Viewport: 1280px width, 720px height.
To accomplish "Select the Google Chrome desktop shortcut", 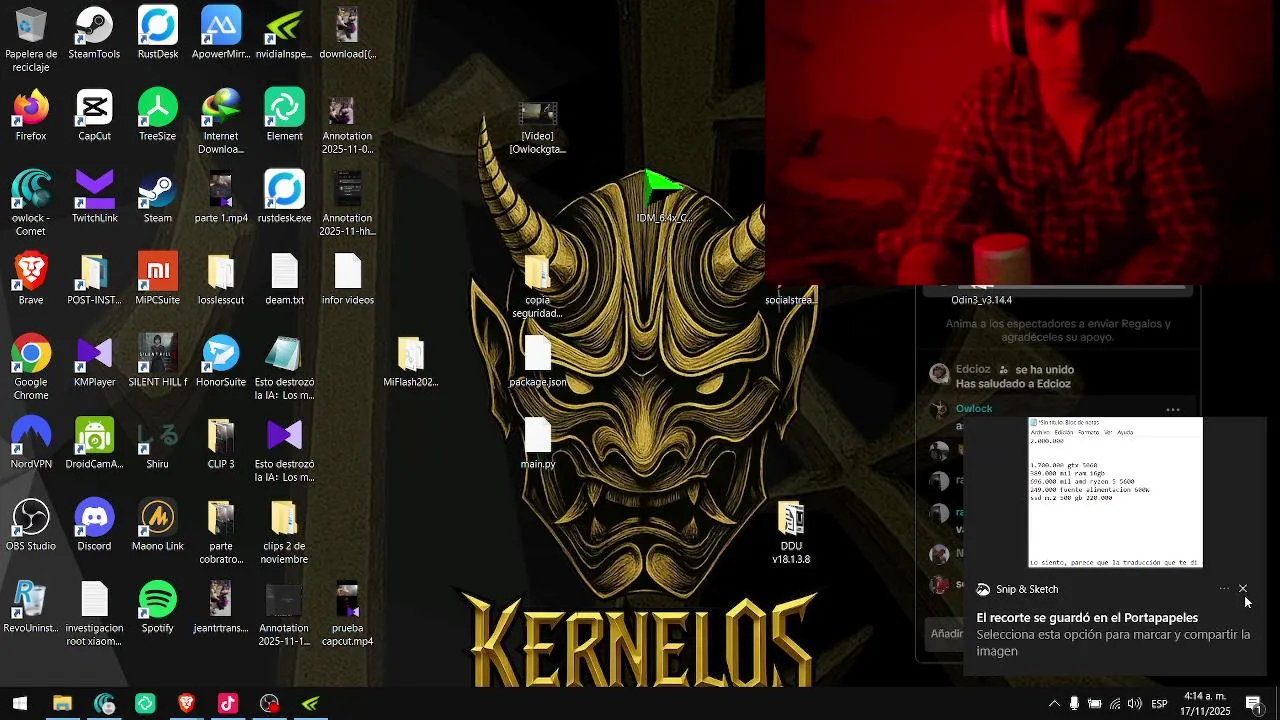I will 31,368.
